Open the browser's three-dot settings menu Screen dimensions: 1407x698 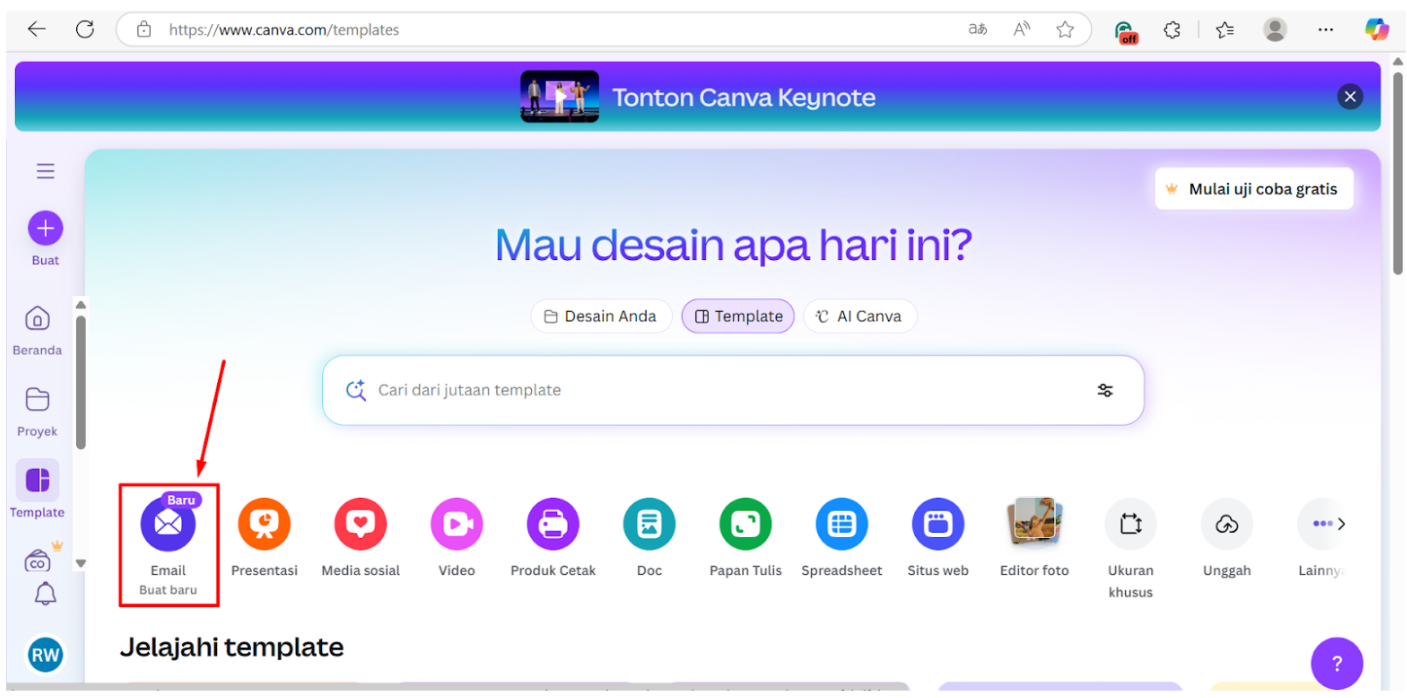coord(1326,29)
